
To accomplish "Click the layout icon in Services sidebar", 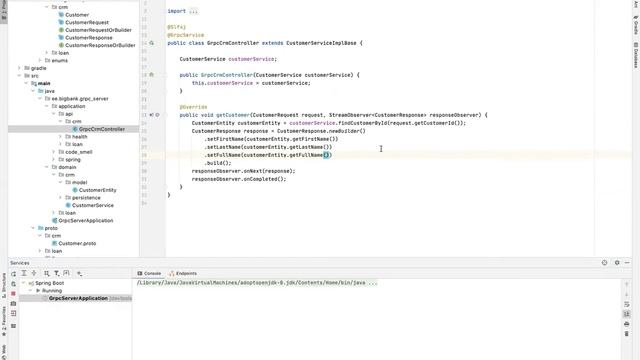I will pos(13,326).
